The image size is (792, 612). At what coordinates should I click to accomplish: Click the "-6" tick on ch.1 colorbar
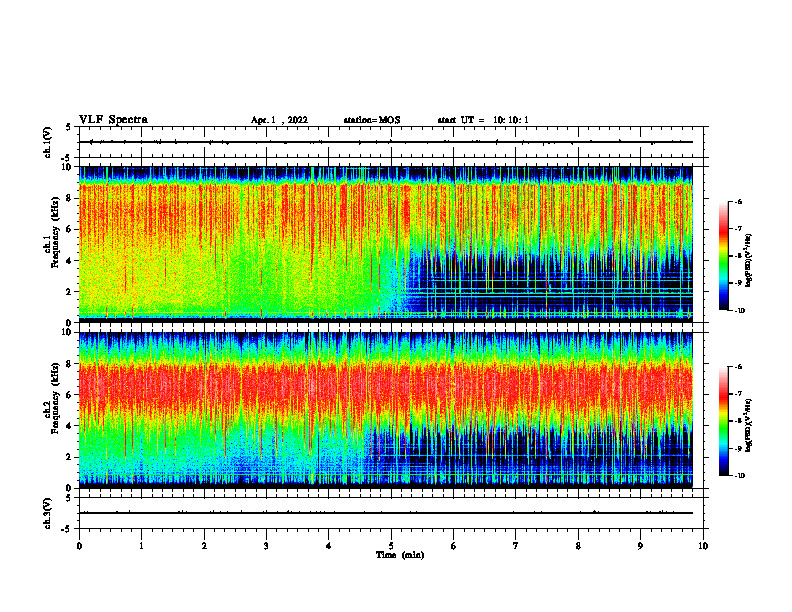pyautogui.click(x=737, y=201)
